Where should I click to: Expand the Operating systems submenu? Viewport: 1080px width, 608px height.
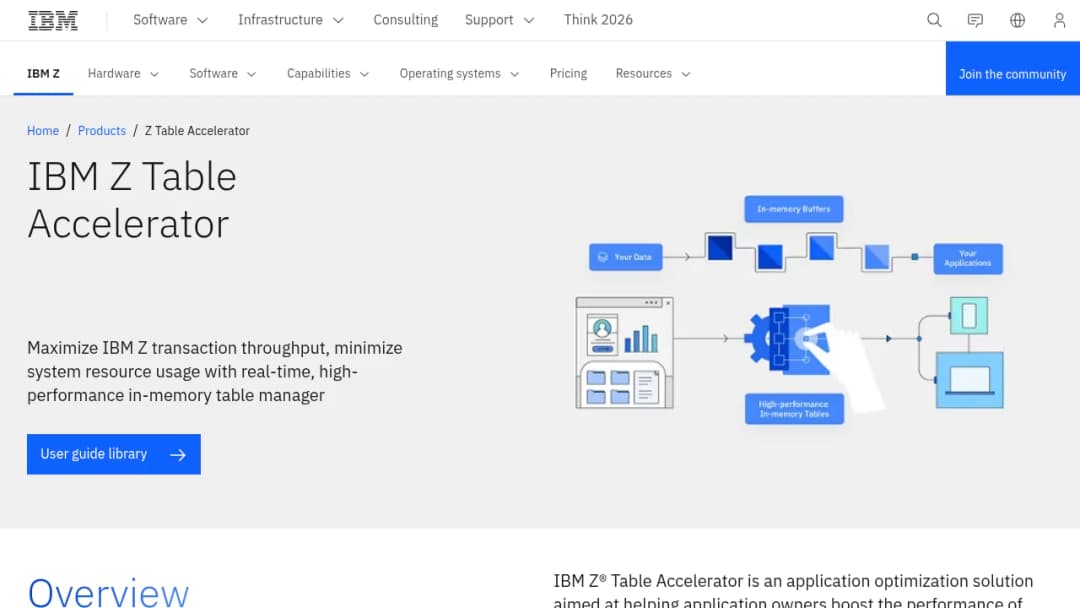459,74
